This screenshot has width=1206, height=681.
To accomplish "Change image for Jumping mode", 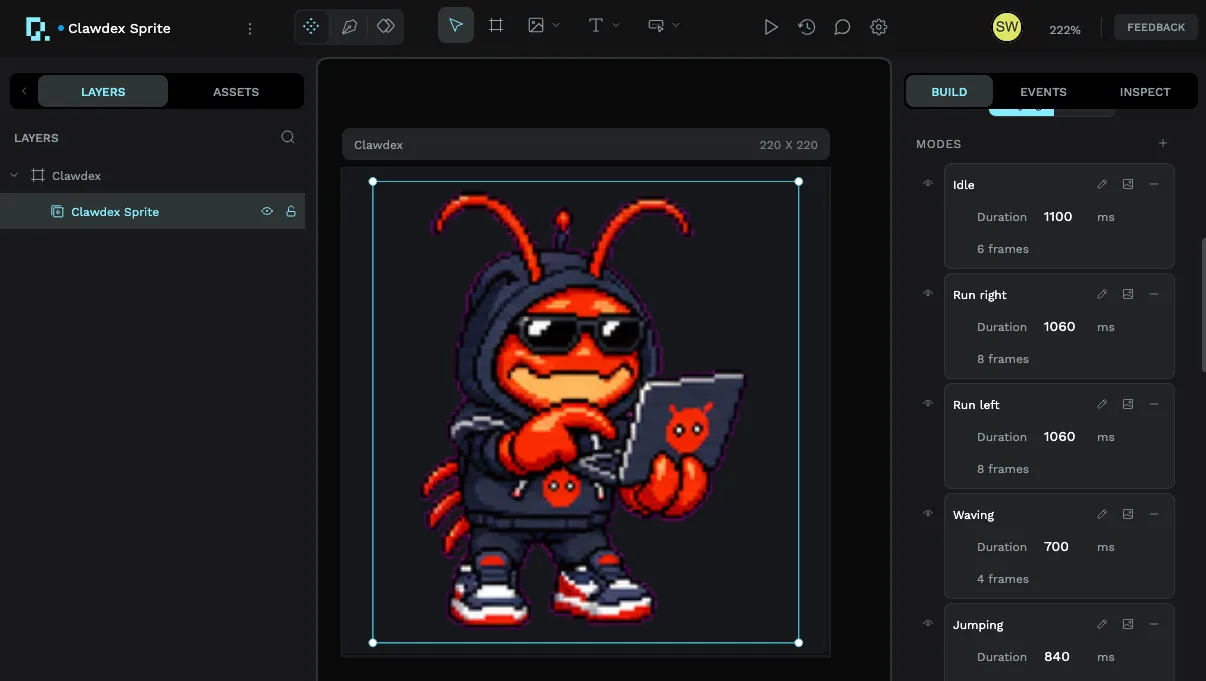I will 1128,624.
